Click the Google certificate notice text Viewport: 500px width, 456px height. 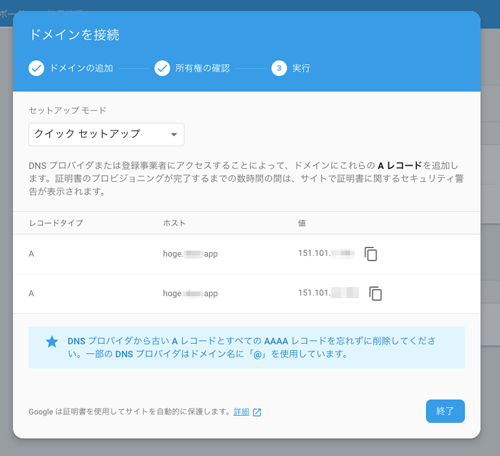pyautogui.click(x=129, y=412)
